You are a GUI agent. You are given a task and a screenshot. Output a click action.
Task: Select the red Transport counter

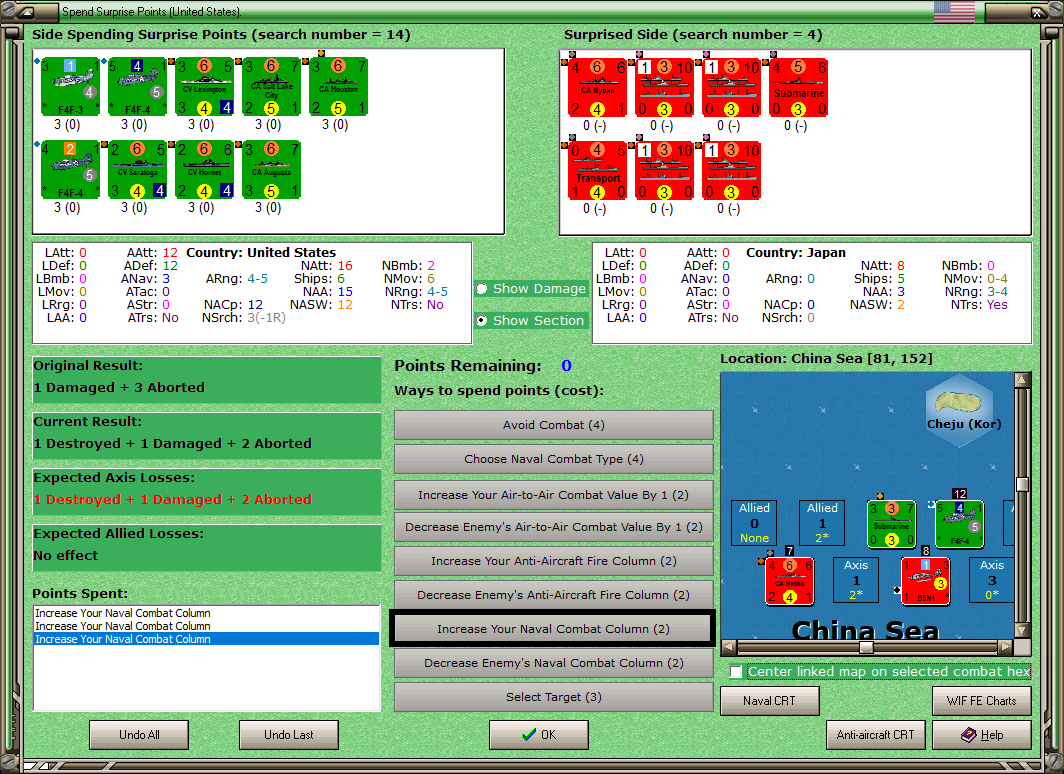coord(597,171)
